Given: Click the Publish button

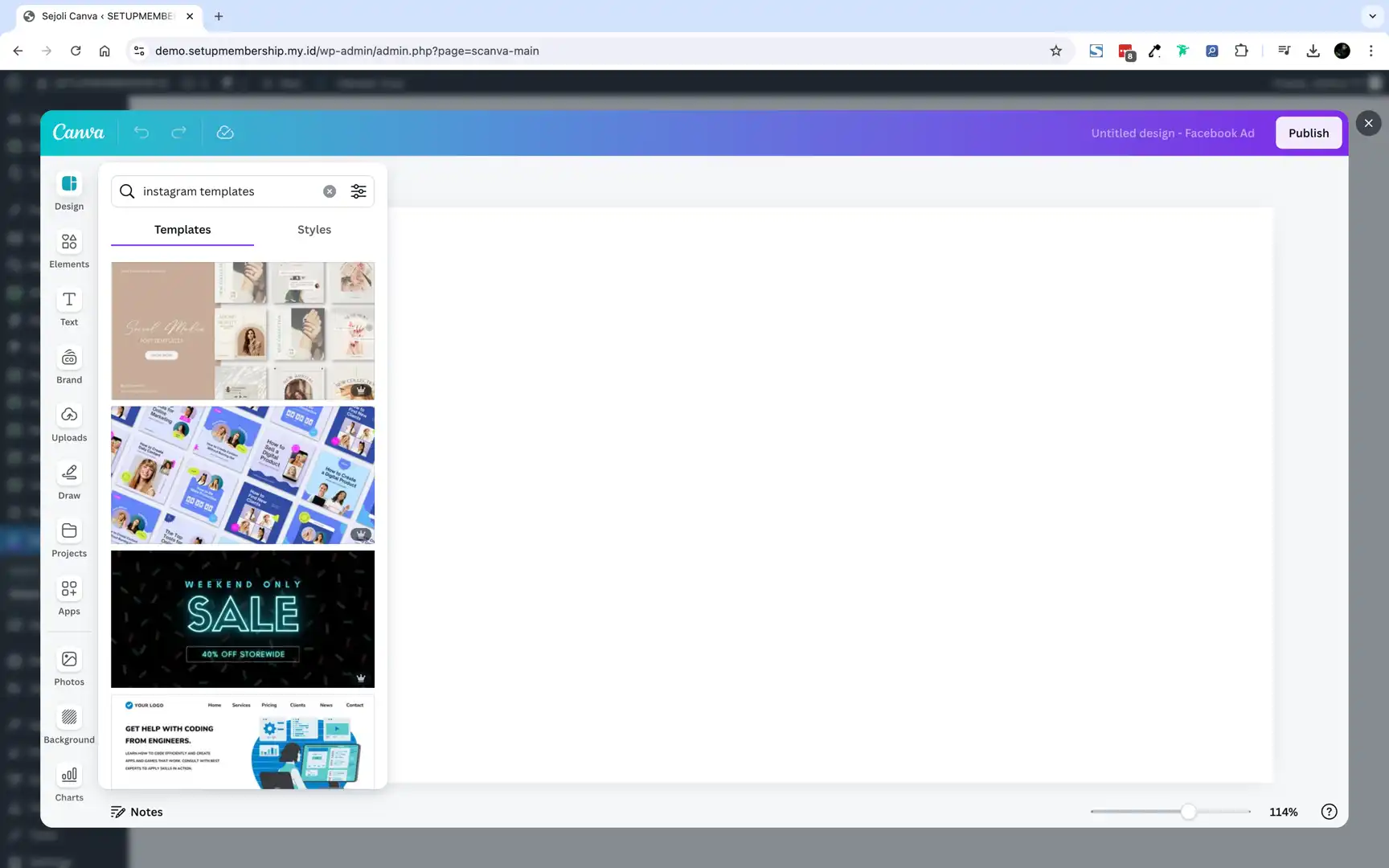Looking at the screenshot, I should [1308, 133].
